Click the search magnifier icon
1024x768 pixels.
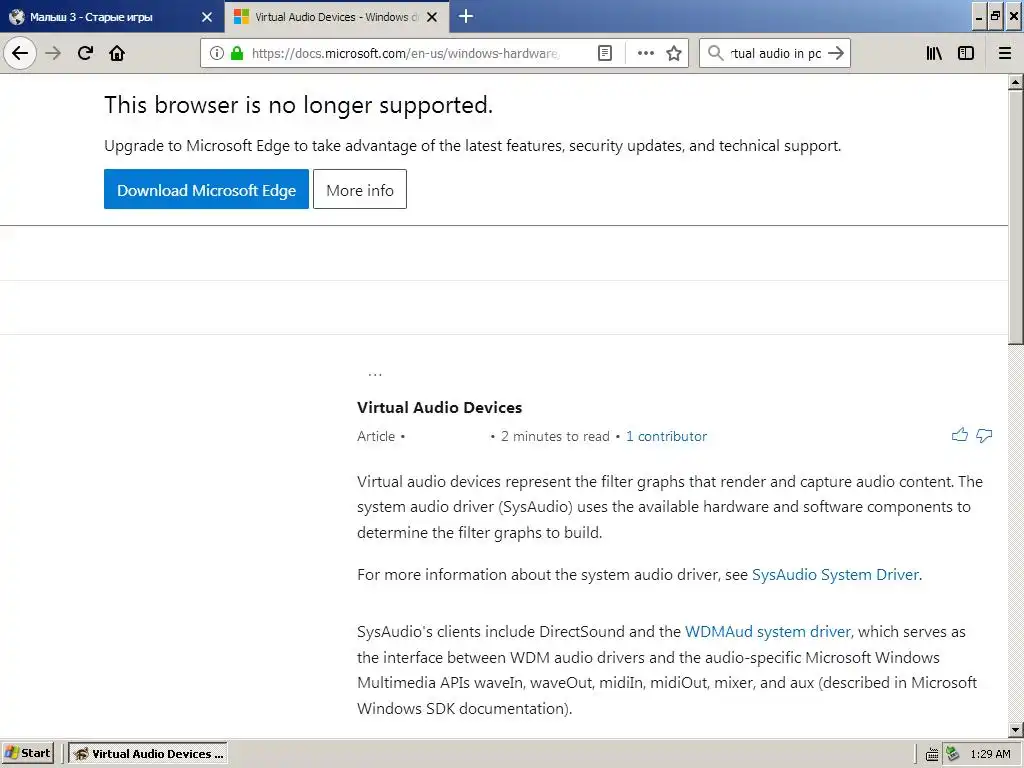tap(716, 53)
